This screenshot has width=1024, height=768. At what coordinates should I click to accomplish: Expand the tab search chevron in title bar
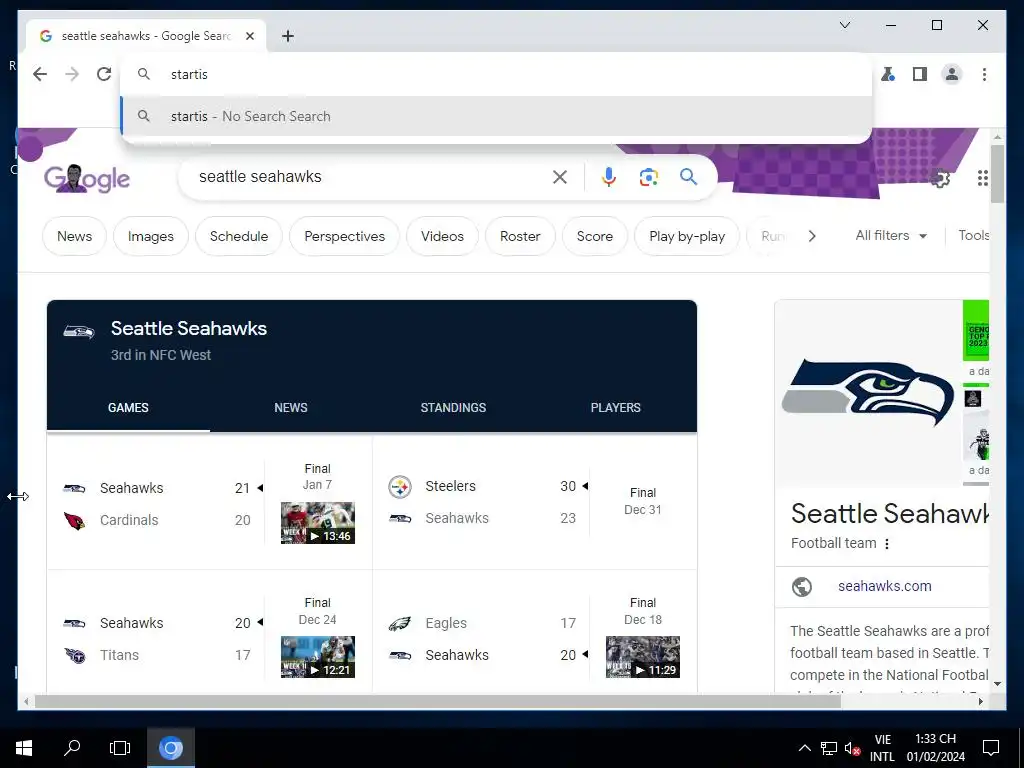click(844, 25)
